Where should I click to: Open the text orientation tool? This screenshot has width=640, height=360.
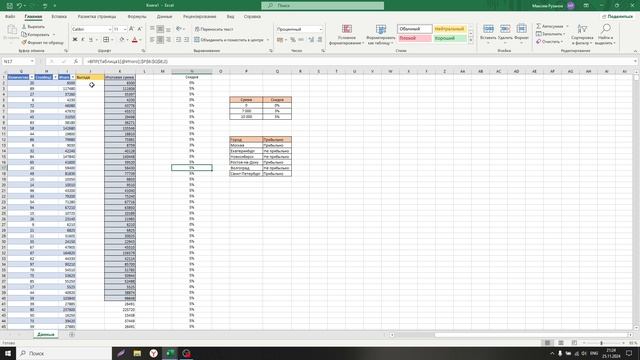click(179, 29)
